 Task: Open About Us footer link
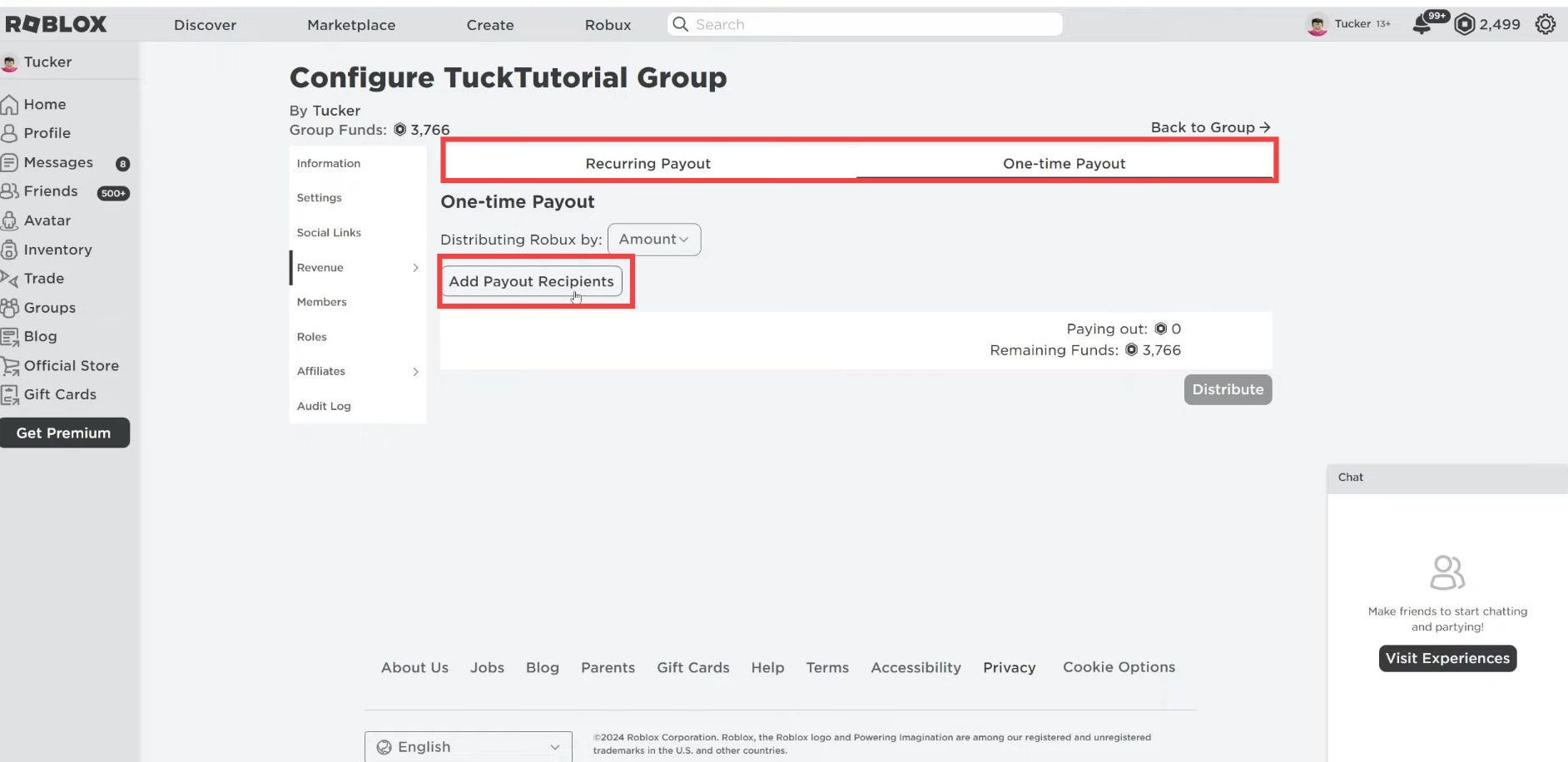[x=414, y=667]
